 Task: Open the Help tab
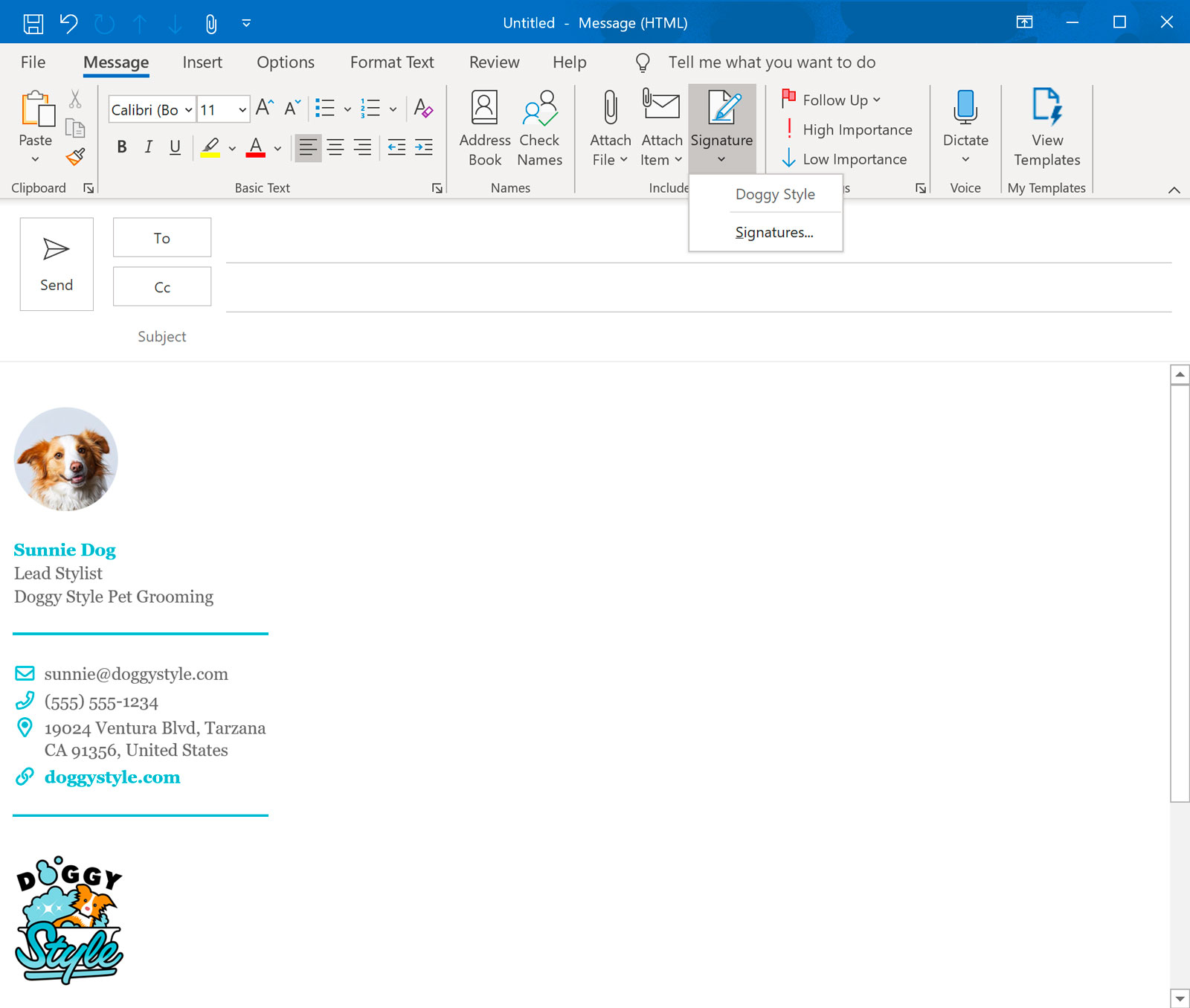(x=570, y=62)
